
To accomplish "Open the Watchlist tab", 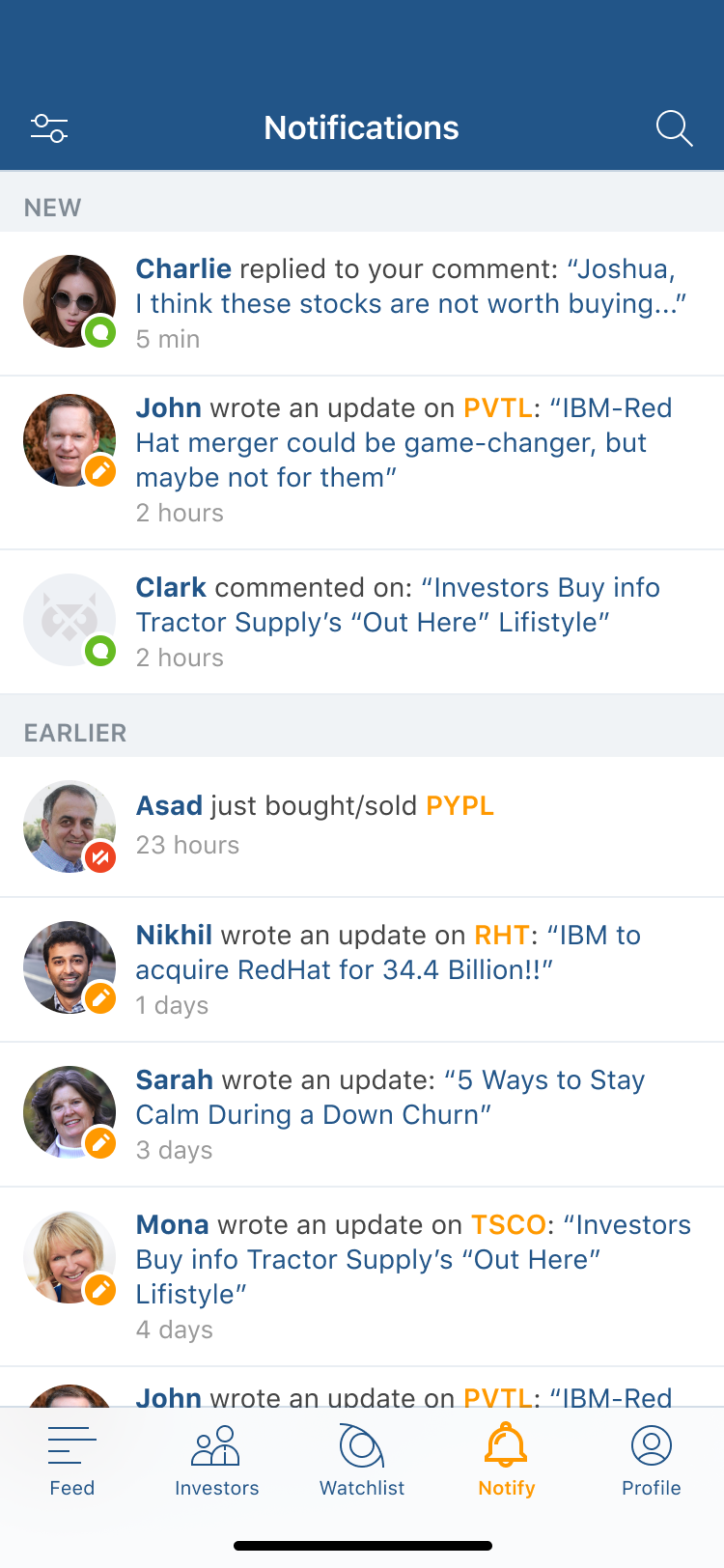I will [362, 1460].
